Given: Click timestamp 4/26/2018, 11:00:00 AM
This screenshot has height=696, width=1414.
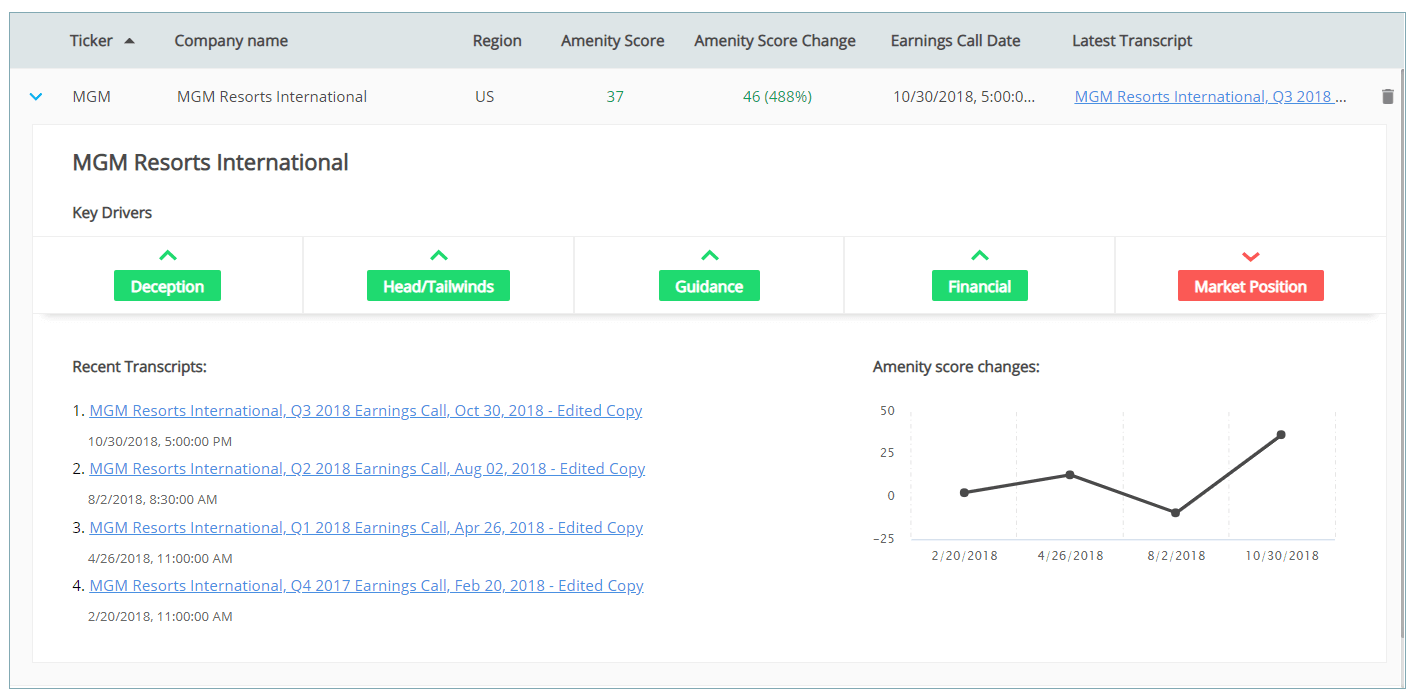Looking at the screenshot, I should (x=160, y=558).
